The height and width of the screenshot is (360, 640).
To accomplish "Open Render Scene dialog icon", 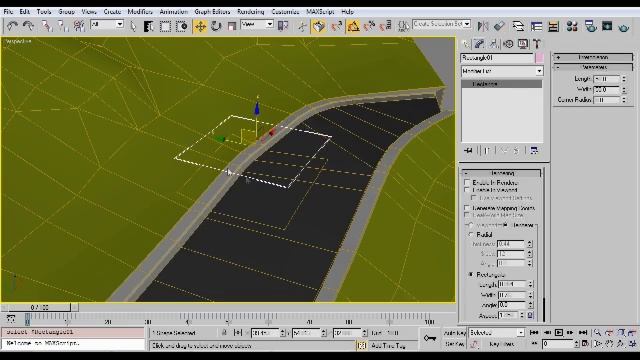I will [590, 27].
